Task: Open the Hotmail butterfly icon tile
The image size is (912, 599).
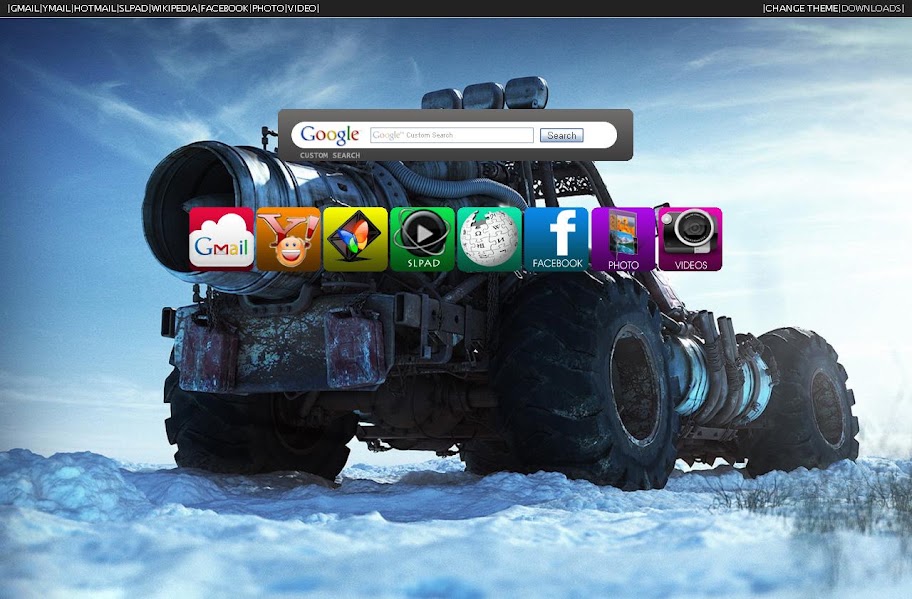Action: (355, 239)
